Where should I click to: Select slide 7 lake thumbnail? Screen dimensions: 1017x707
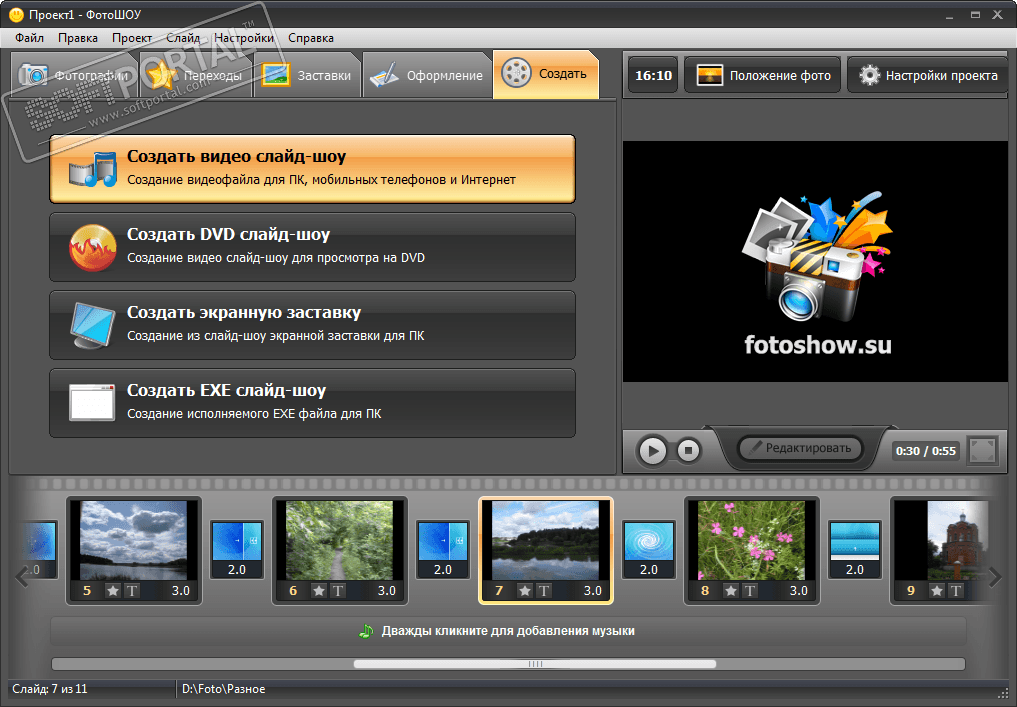click(545, 540)
